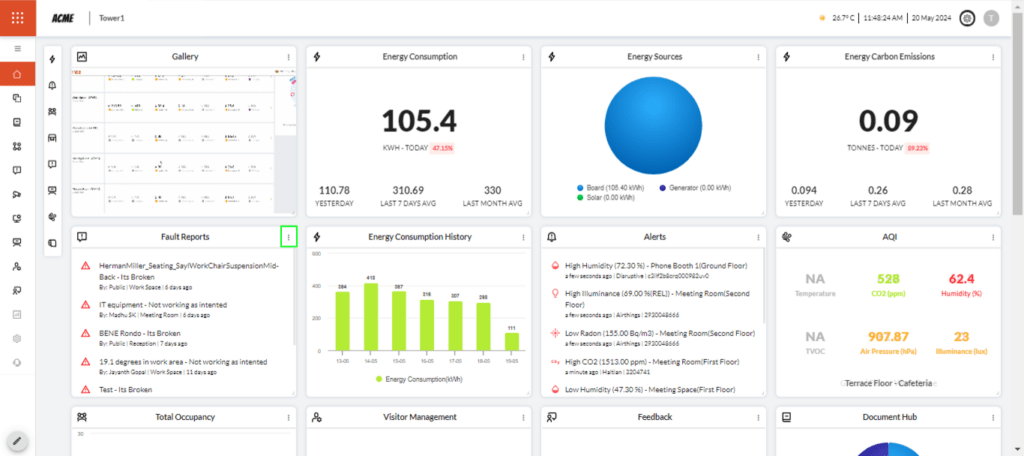1024x456 pixels.
Task: Toggle Generator legend item in Energy Sources
Action: [696, 187]
